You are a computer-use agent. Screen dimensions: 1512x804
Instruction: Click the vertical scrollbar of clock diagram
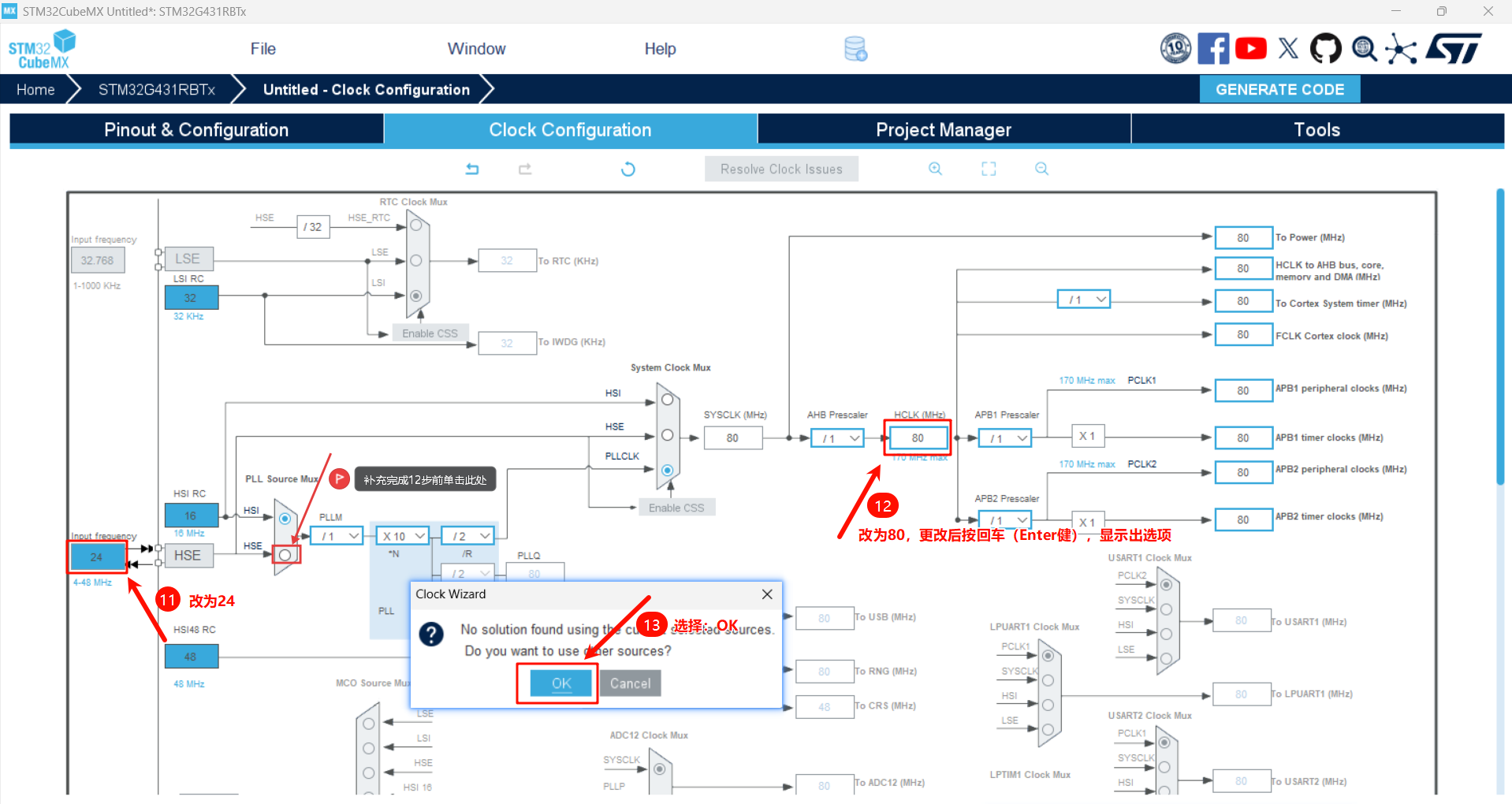pyautogui.click(x=1500, y=337)
